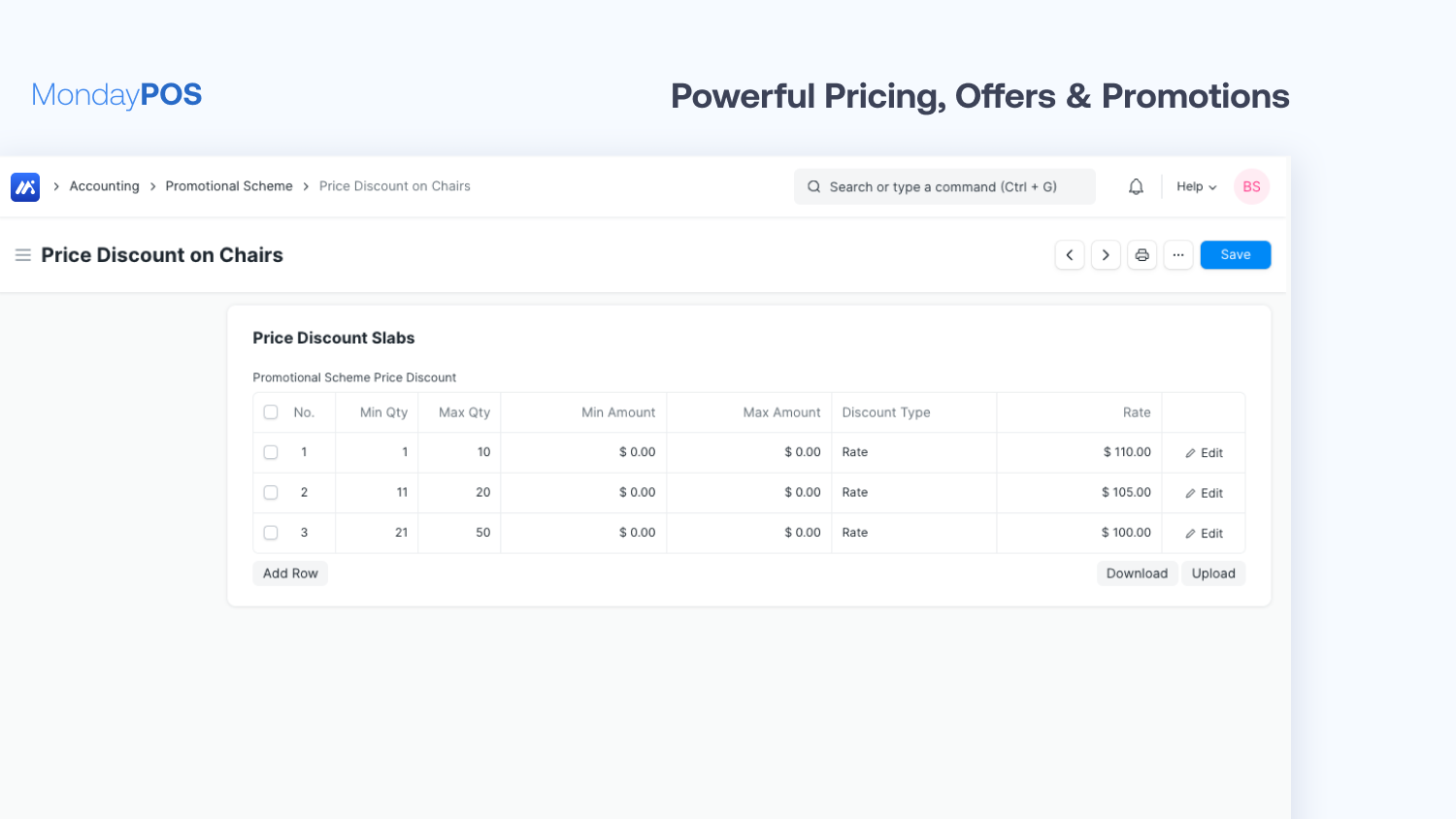Toggle the sidebar hamburger icon
This screenshot has height=819, width=1456.
pos(23,255)
